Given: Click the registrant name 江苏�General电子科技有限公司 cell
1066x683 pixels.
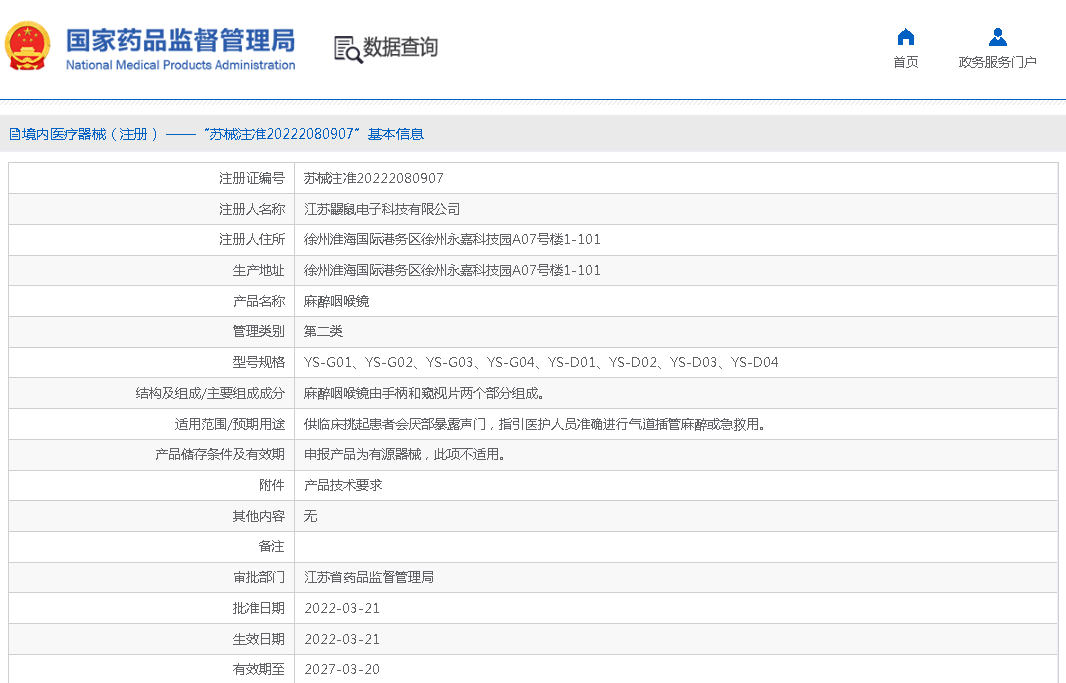Looking at the screenshot, I should [x=382, y=209].
